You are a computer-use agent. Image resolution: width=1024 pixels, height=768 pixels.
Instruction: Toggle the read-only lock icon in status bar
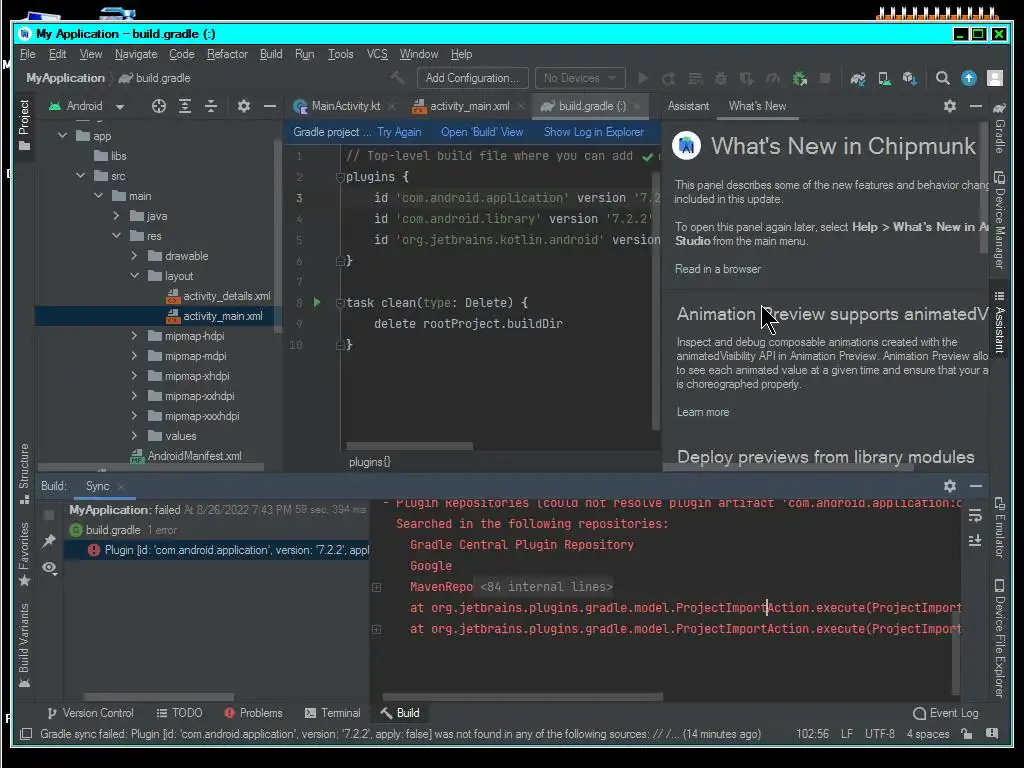click(967, 734)
